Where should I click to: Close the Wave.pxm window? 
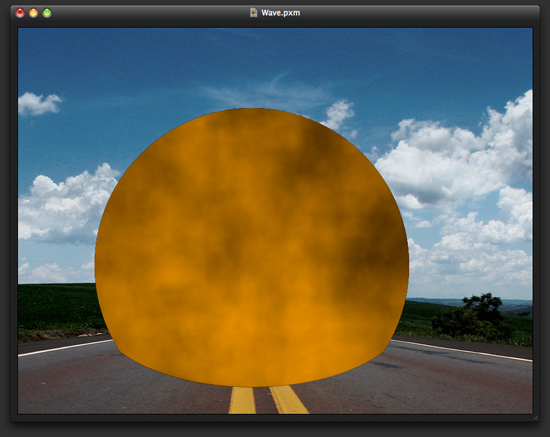click(20, 13)
